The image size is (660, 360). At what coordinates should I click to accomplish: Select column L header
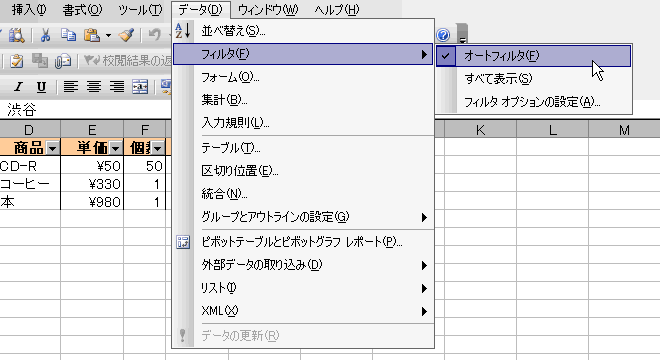tap(552, 130)
